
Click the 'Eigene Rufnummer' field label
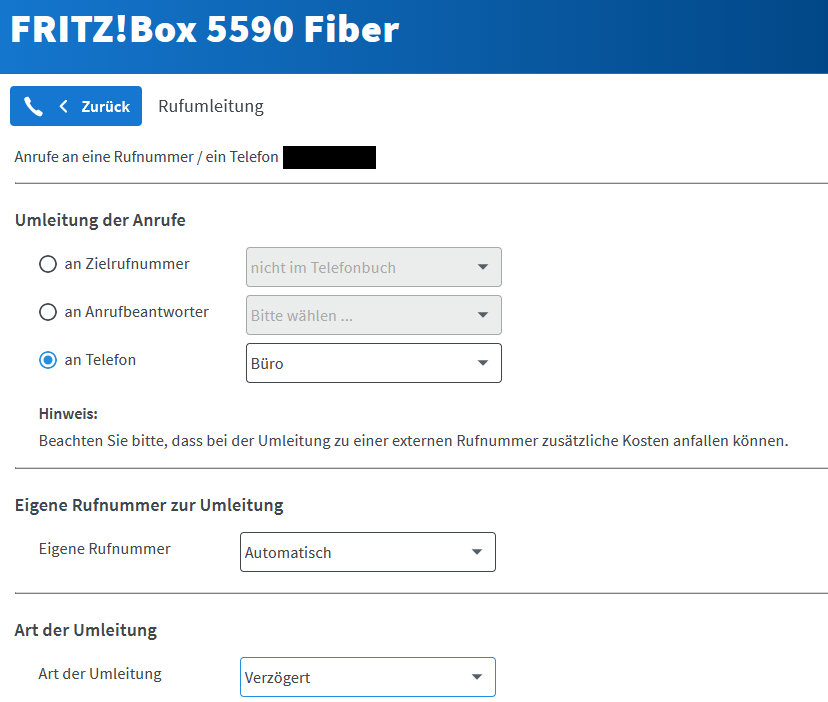pyautogui.click(x=104, y=549)
